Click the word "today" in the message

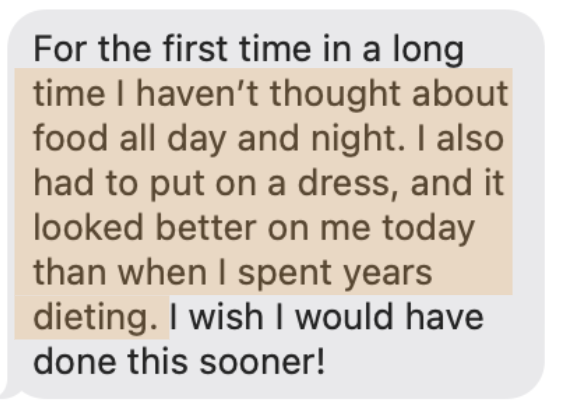click(x=428, y=229)
